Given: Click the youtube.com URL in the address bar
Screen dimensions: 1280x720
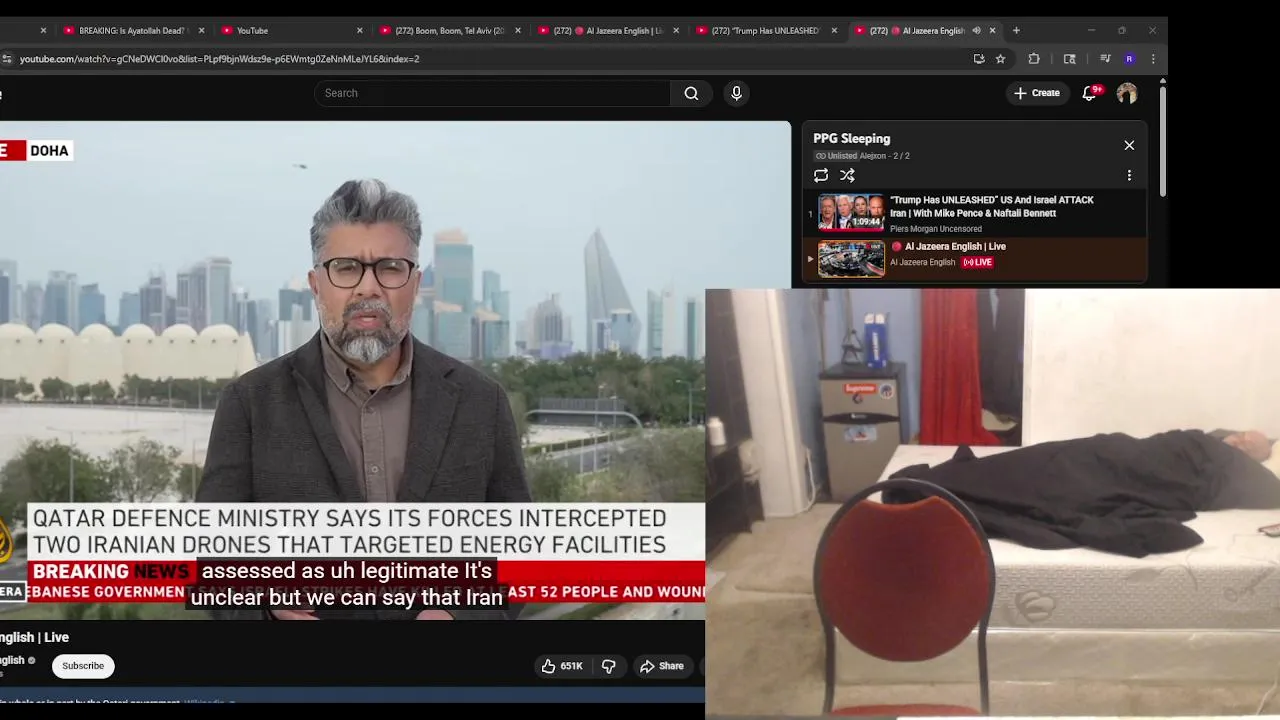Looking at the screenshot, I should pyautogui.click(x=219, y=59).
